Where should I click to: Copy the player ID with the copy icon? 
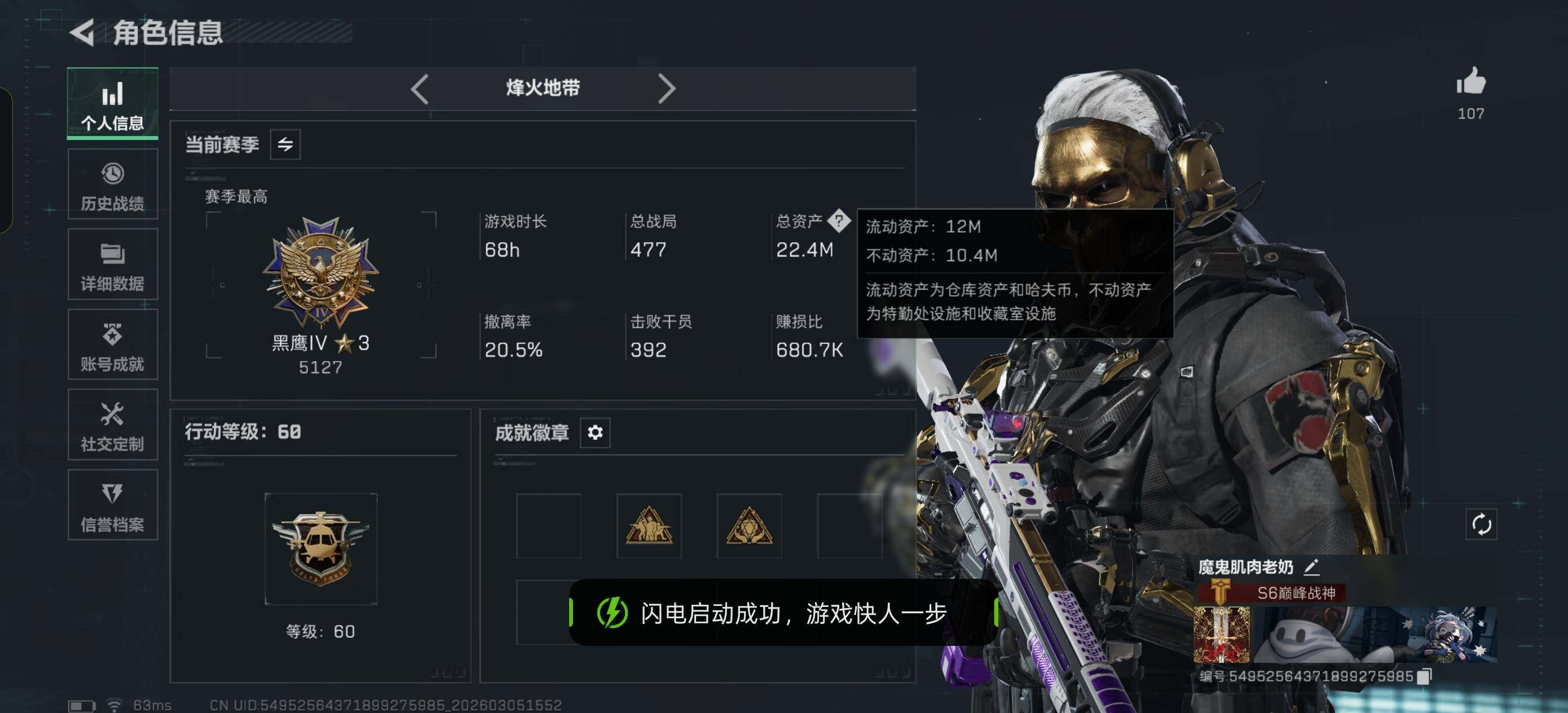tap(1424, 676)
